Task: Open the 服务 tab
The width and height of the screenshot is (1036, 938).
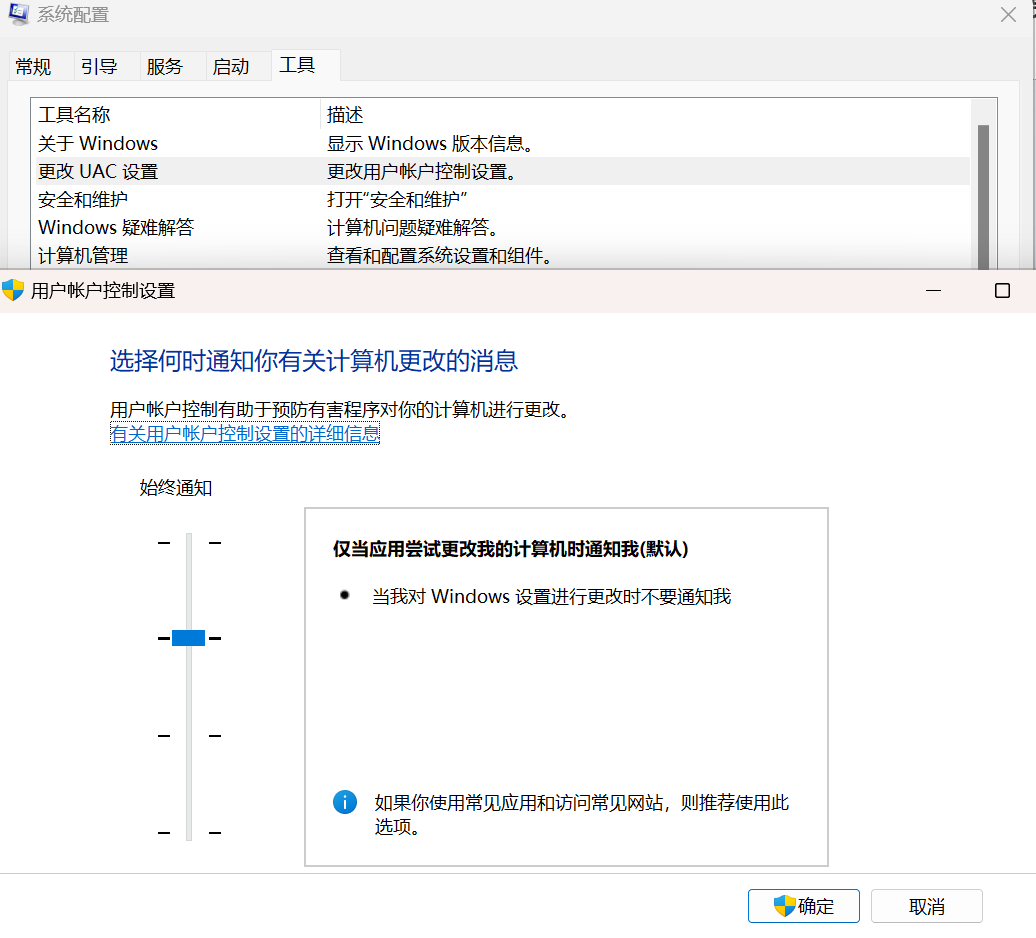Action: pos(165,67)
